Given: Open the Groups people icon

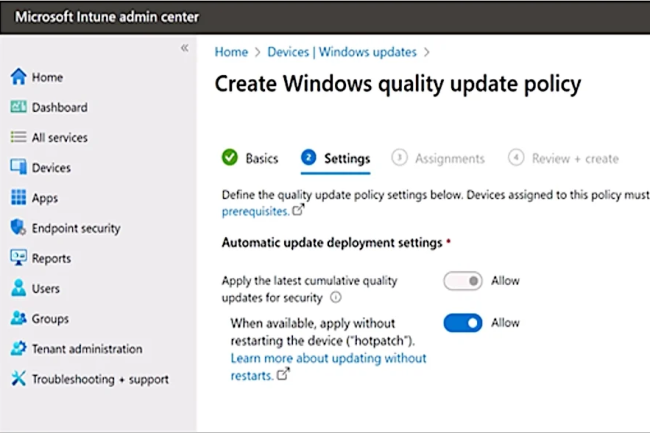Looking at the screenshot, I should click(18, 319).
